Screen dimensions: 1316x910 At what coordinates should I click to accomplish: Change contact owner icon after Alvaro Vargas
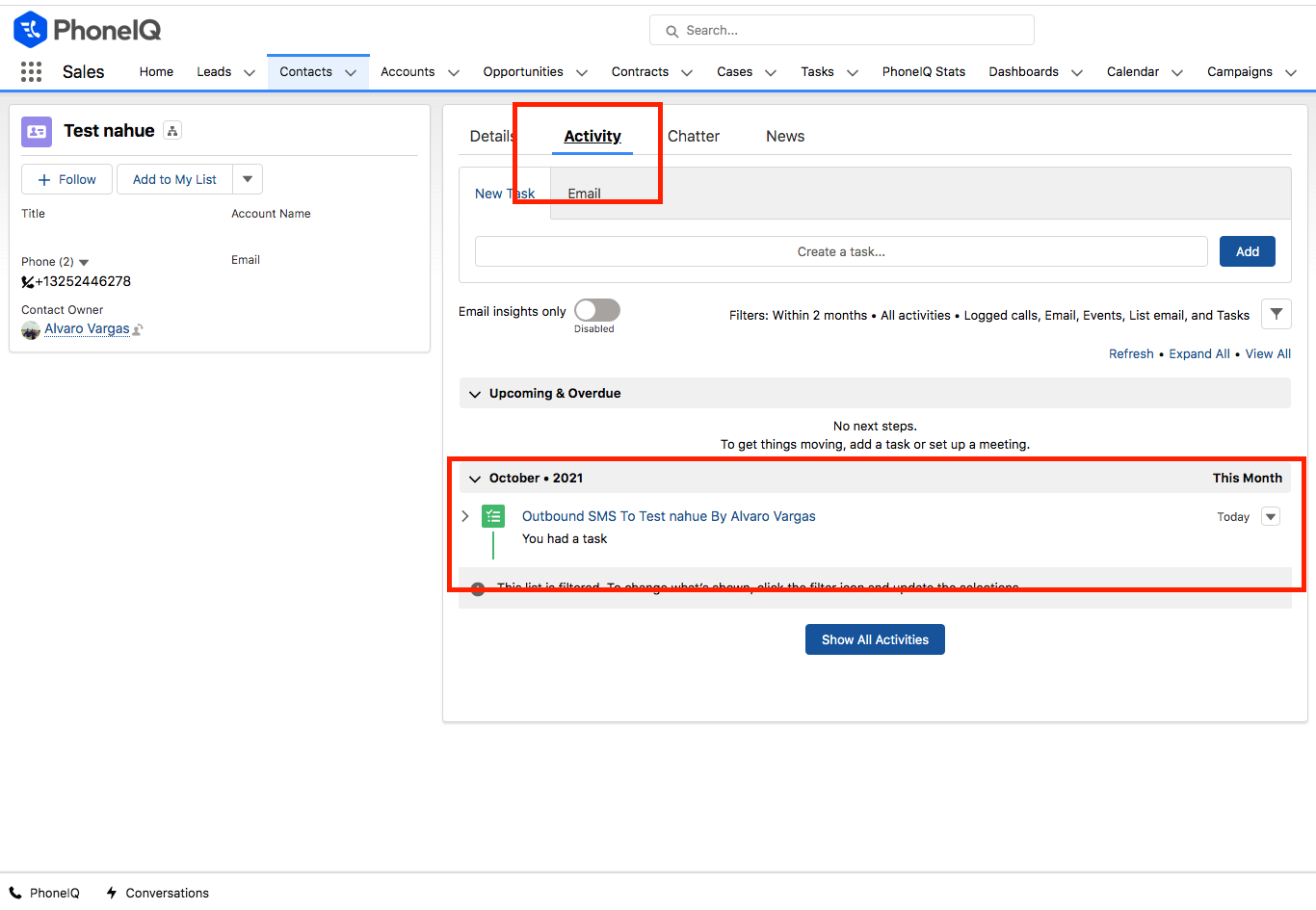138,329
